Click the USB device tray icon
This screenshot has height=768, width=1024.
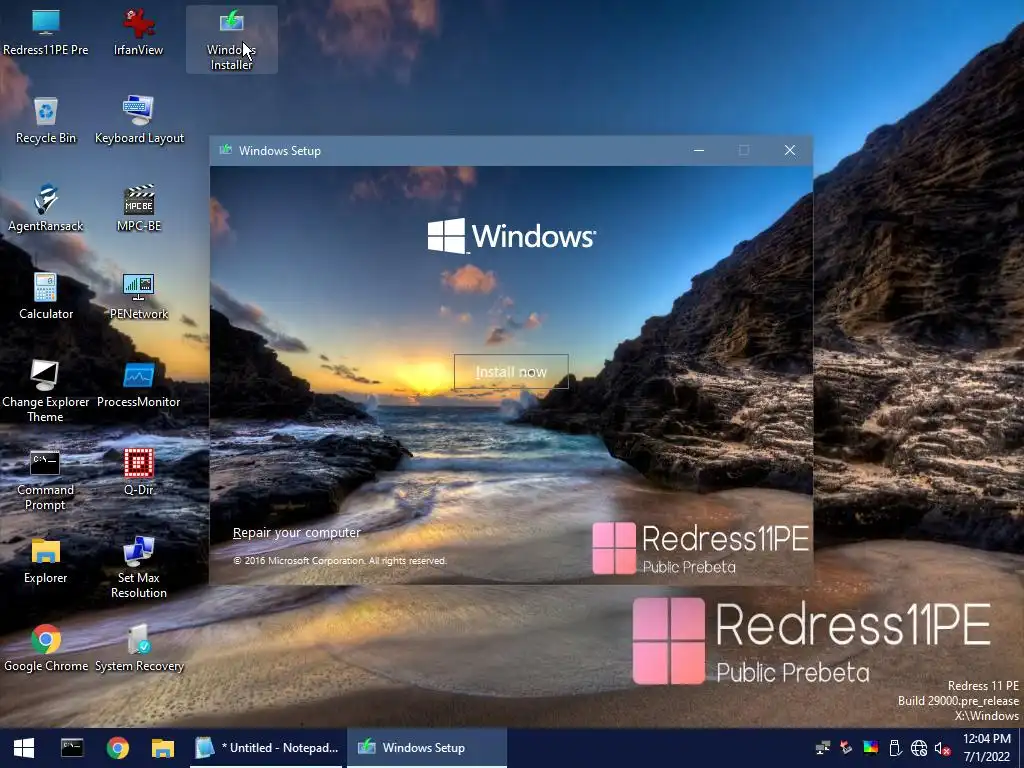[895, 748]
